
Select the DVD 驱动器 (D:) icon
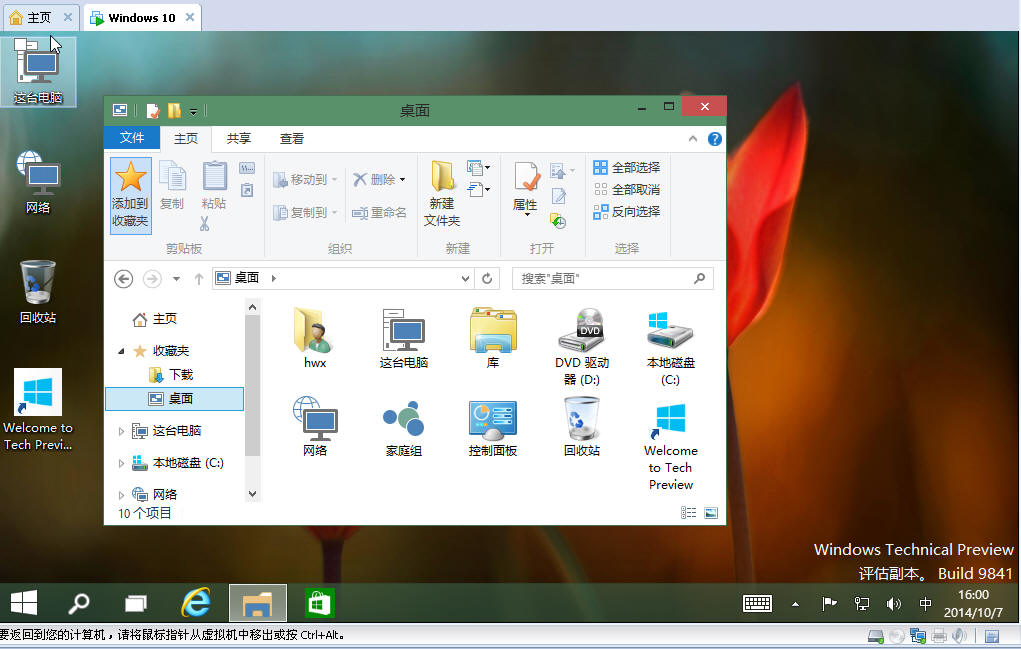click(x=582, y=330)
